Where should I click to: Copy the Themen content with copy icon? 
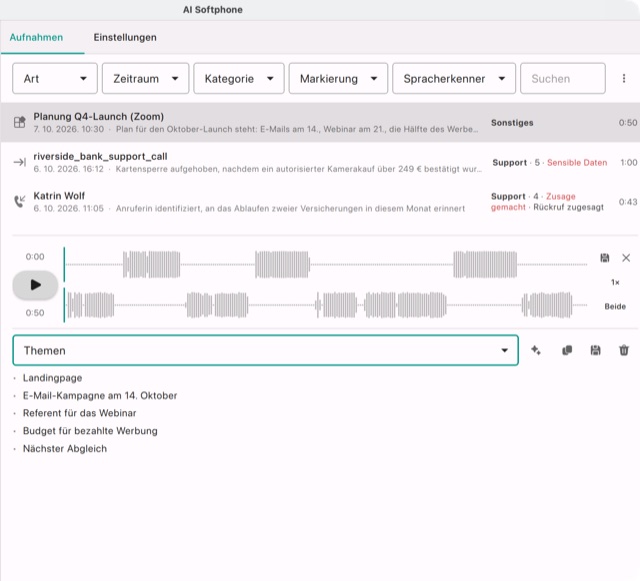[567, 350]
